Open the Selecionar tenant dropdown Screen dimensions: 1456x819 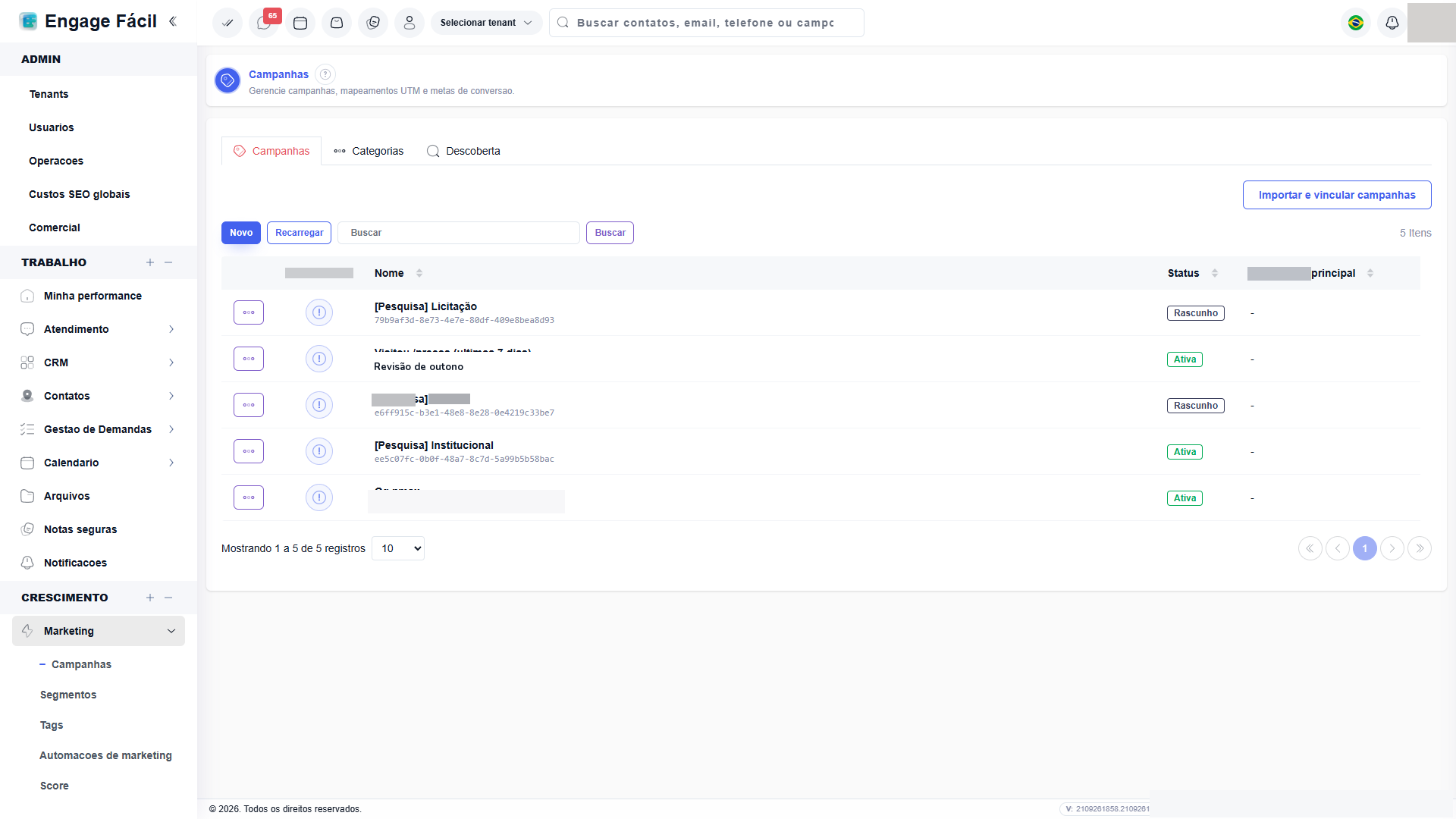[x=486, y=23]
